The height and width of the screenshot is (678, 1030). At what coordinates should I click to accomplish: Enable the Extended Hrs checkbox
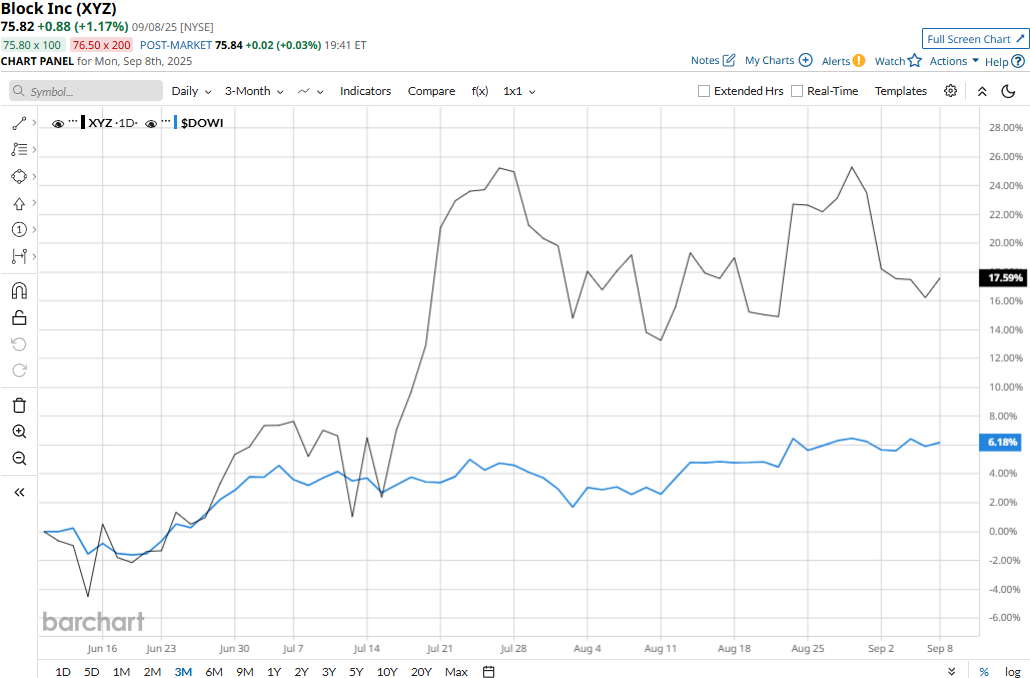pos(704,91)
